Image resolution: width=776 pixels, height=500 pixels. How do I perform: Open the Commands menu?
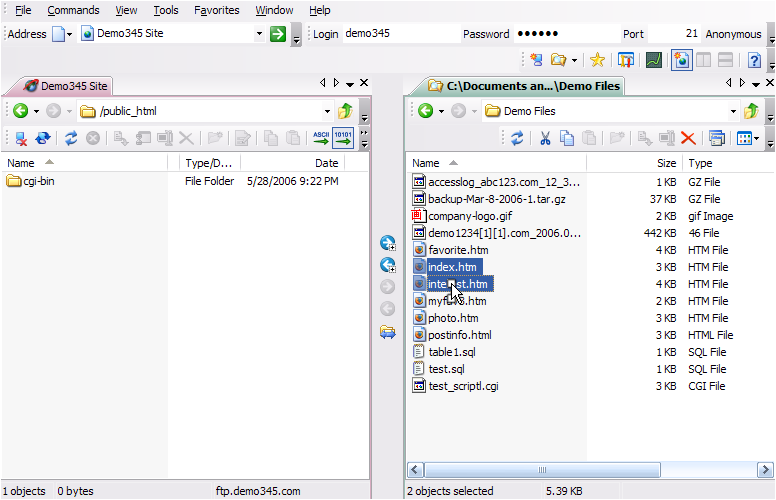[x=73, y=10]
